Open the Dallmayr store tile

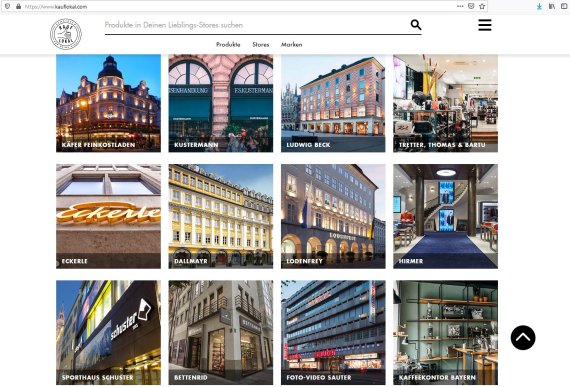pyautogui.click(x=221, y=216)
